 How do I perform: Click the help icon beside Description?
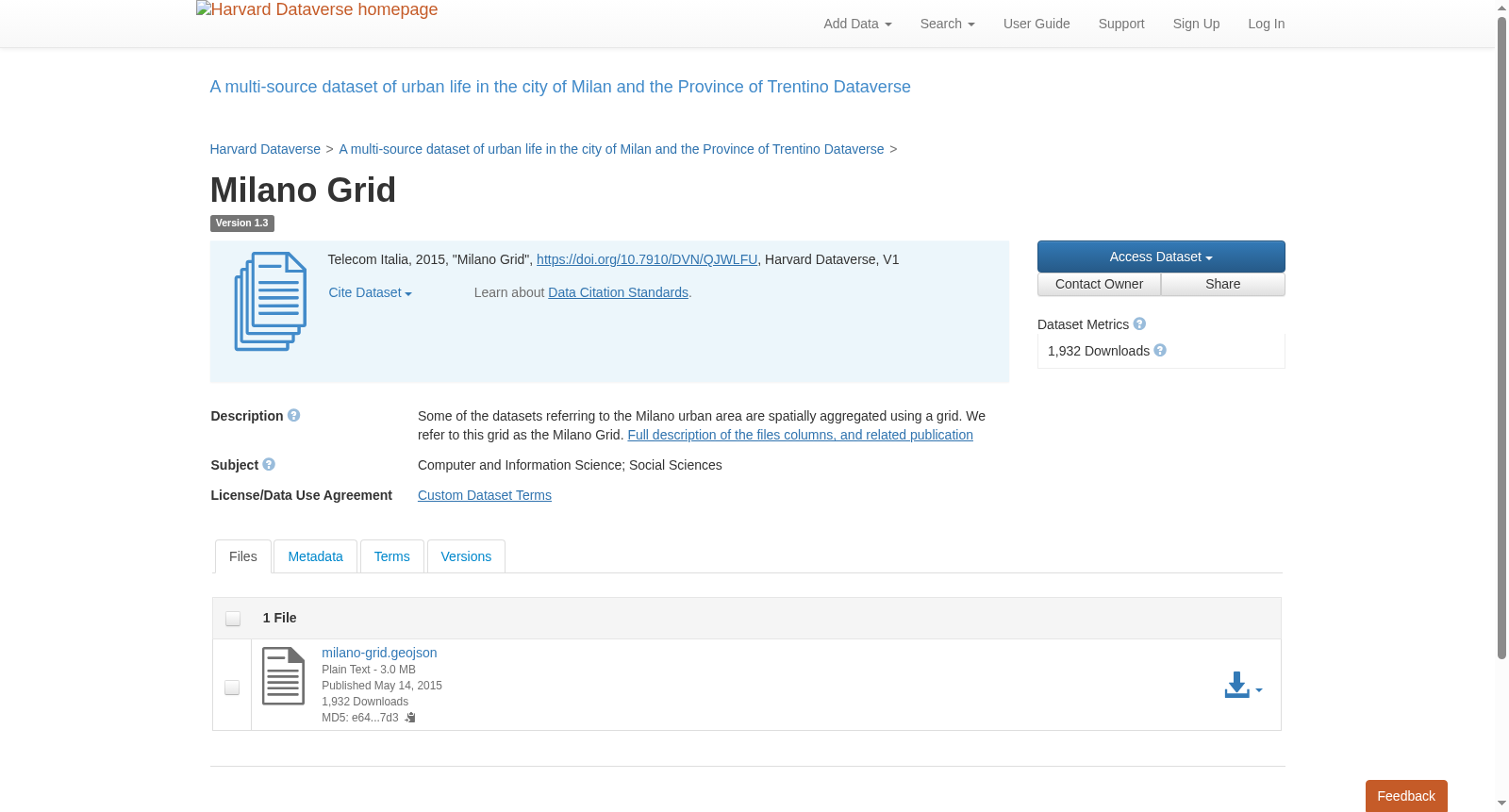294,415
